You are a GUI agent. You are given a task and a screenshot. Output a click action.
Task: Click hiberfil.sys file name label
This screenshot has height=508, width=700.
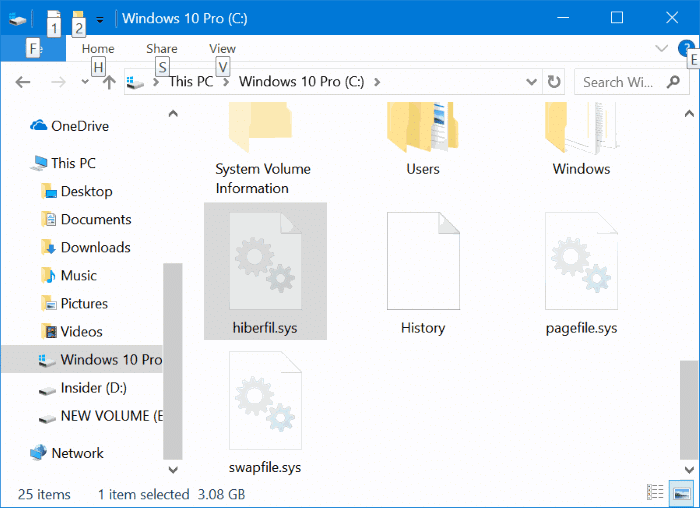point(265,328)
